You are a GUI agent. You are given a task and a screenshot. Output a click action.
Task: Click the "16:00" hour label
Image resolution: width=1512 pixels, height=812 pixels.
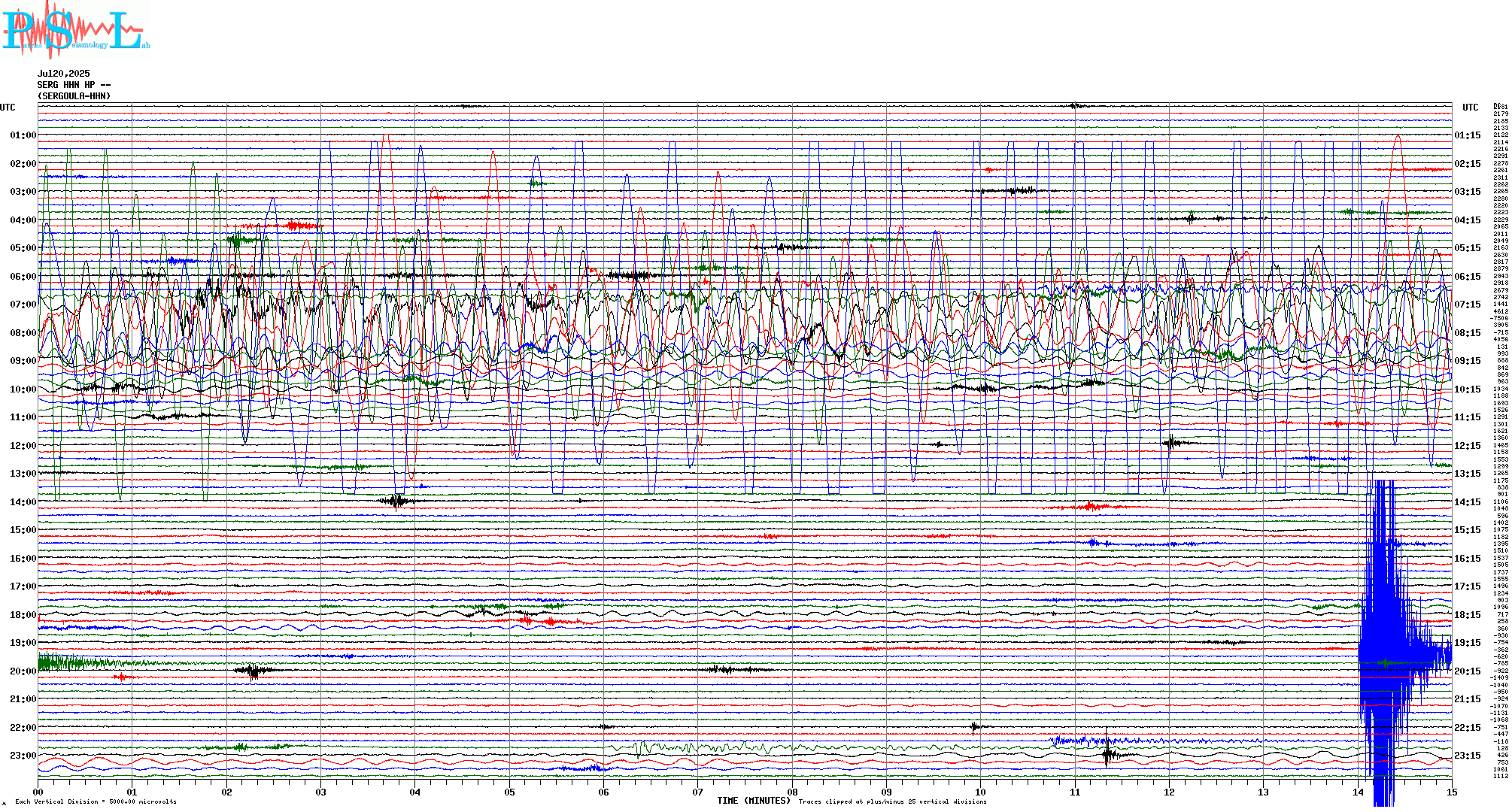point(23,559)
